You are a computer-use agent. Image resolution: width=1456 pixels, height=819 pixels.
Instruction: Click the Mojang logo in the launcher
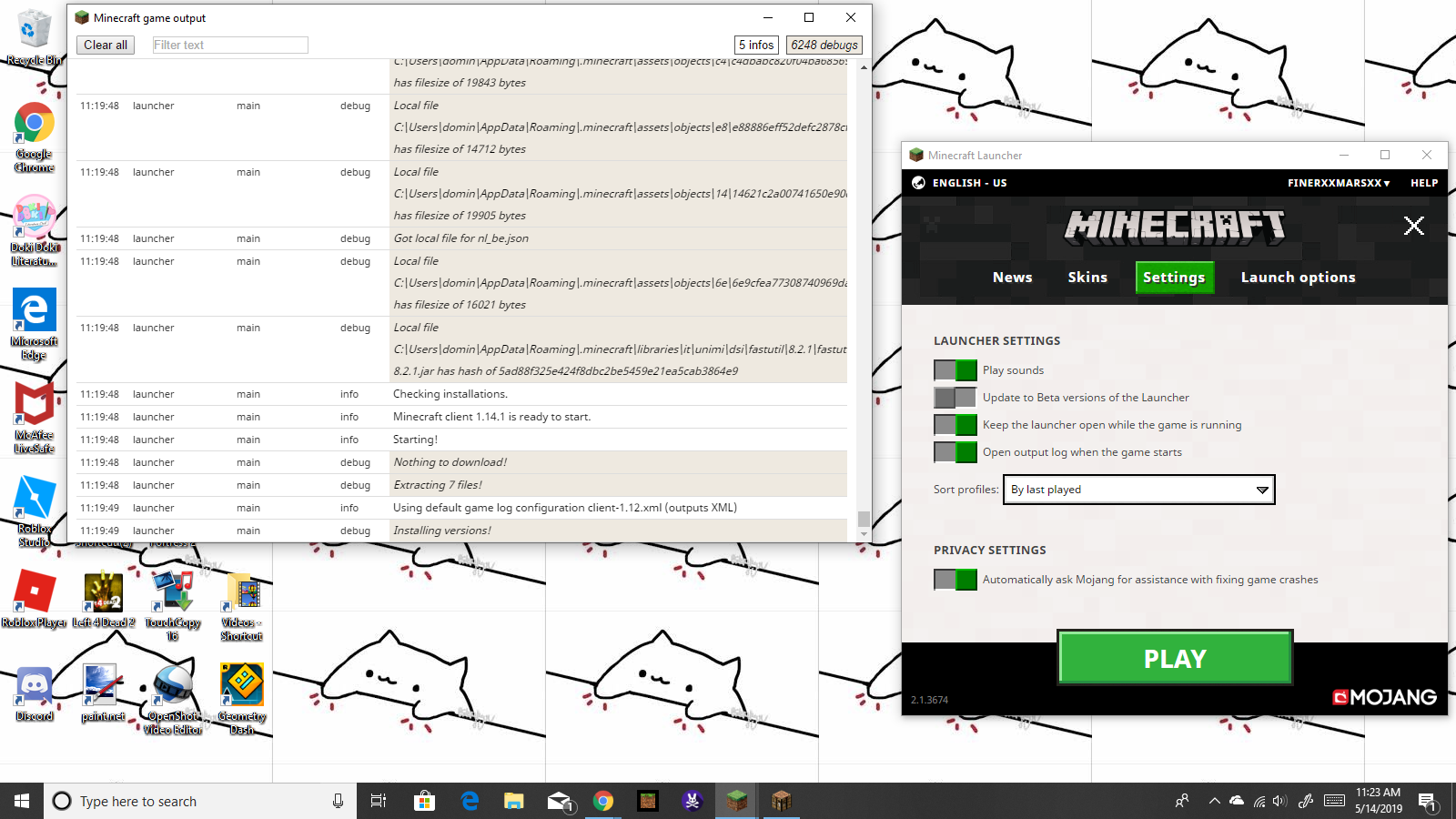(1384, 697)
